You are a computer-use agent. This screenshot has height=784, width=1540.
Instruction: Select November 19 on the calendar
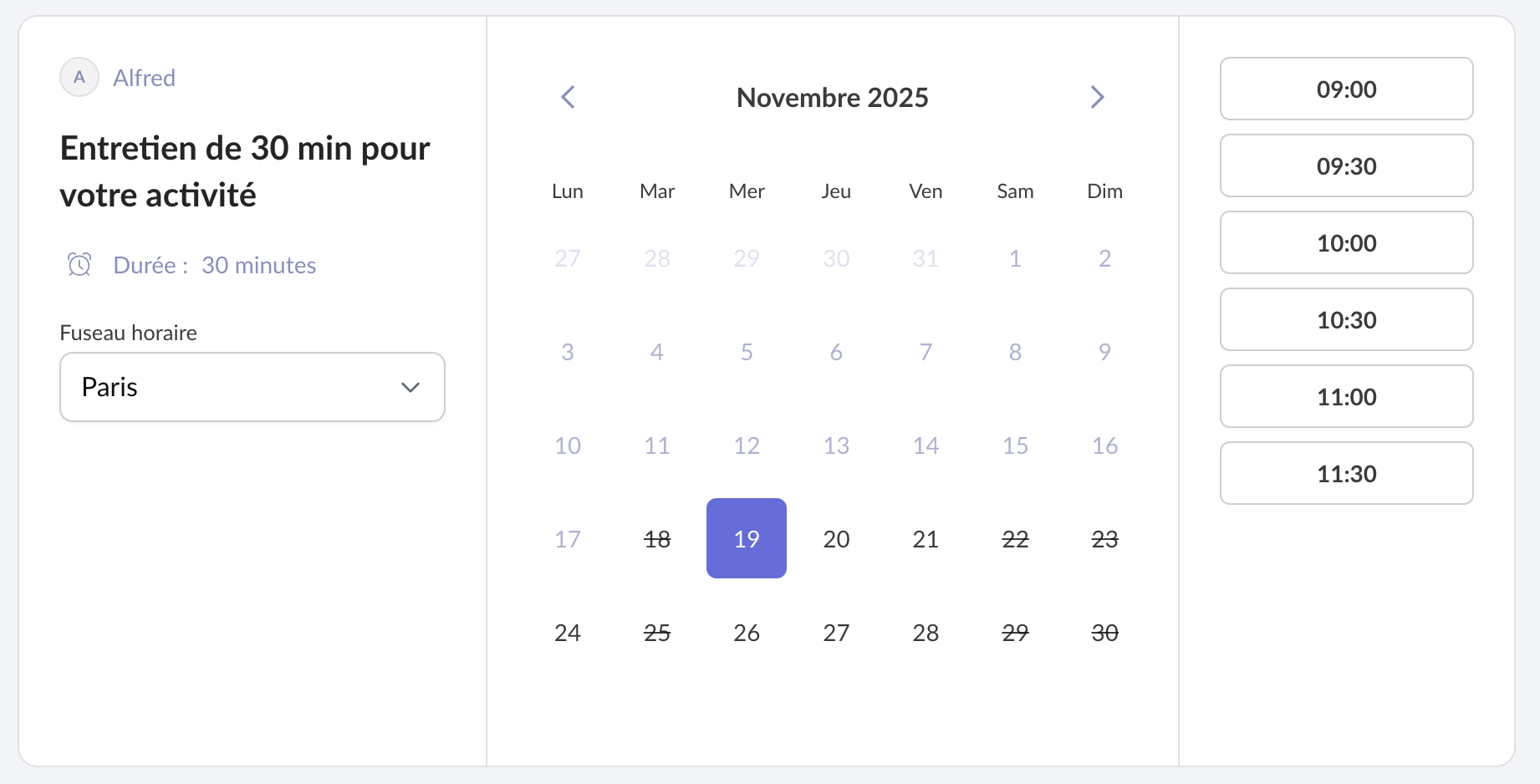(747, 539)
